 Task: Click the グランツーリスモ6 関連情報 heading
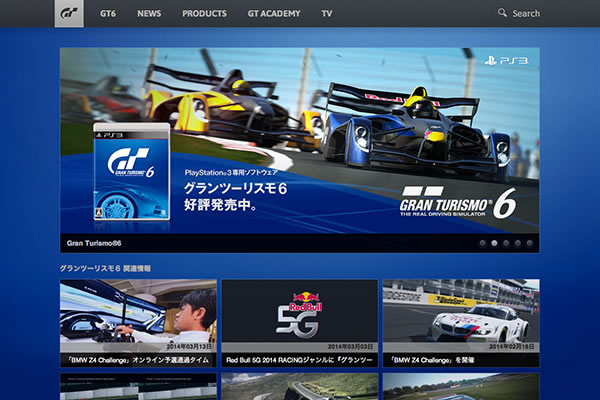pos(105,268)
